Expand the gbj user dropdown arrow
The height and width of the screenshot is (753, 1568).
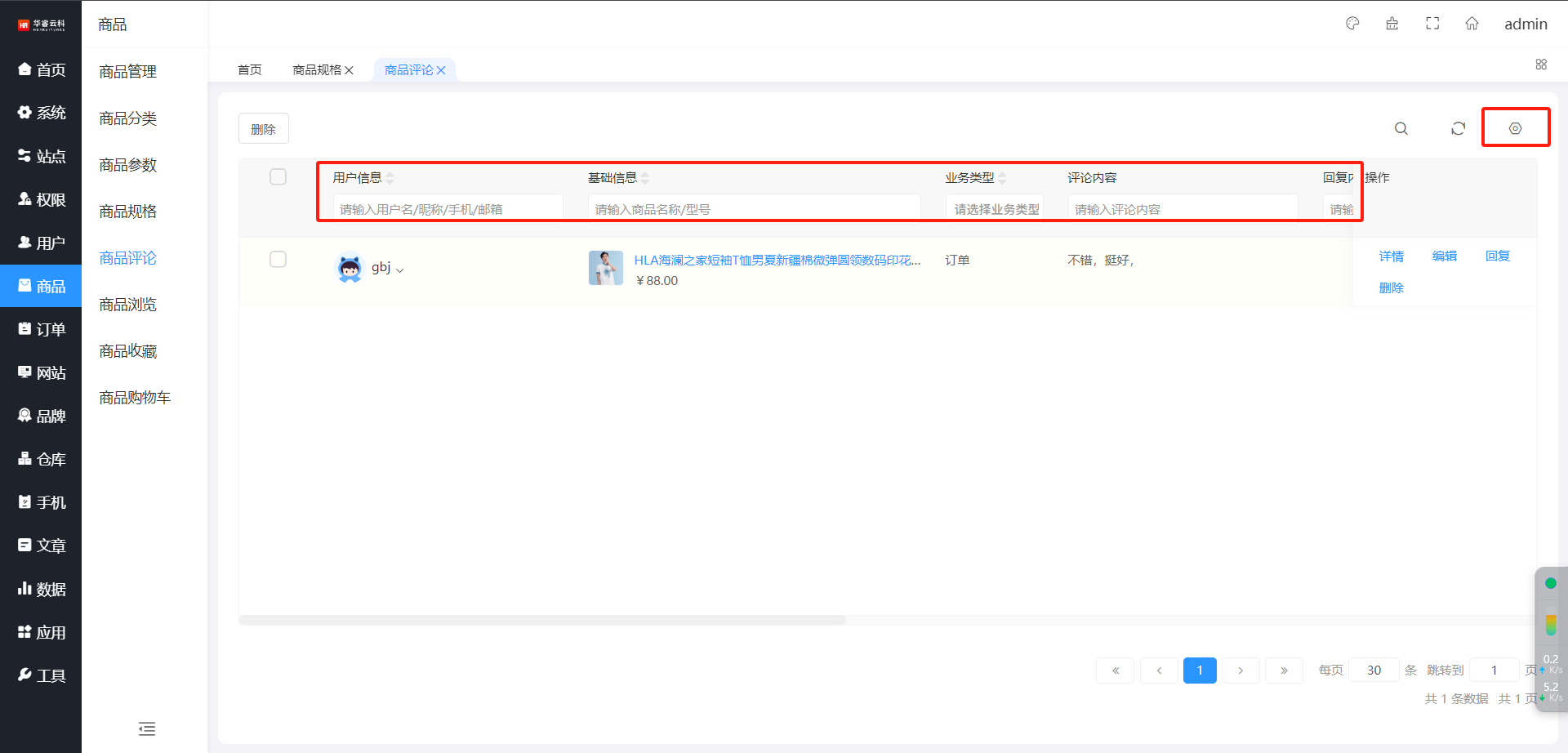400,270
